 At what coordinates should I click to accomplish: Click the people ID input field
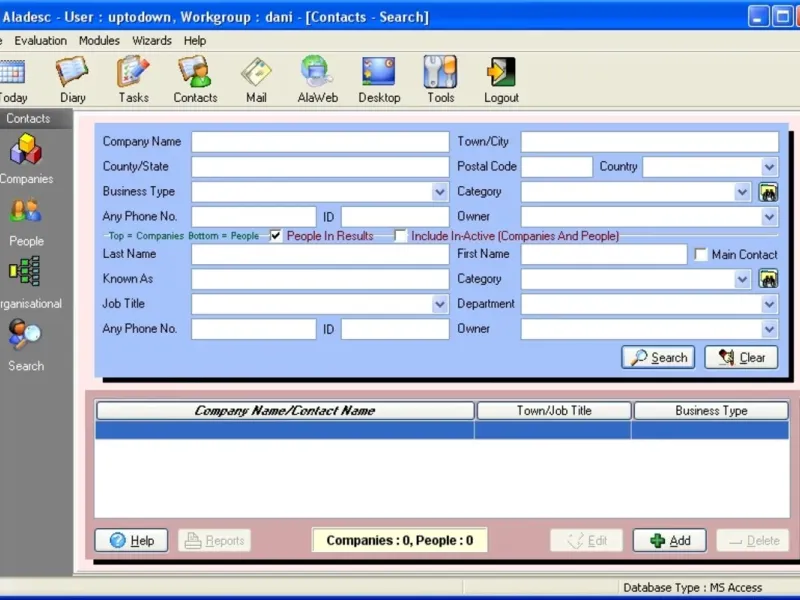click(395, 329)
